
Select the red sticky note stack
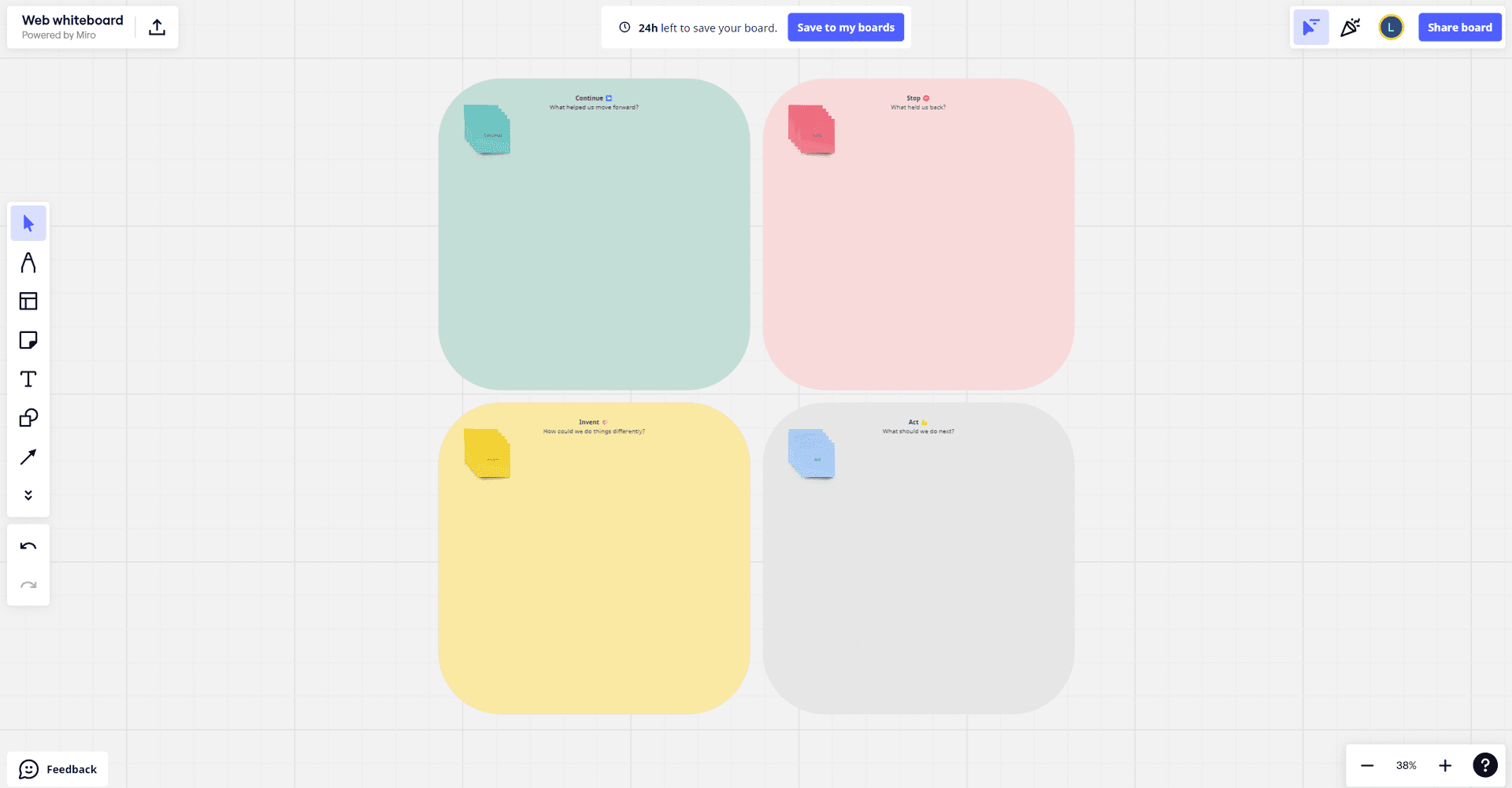811,130
